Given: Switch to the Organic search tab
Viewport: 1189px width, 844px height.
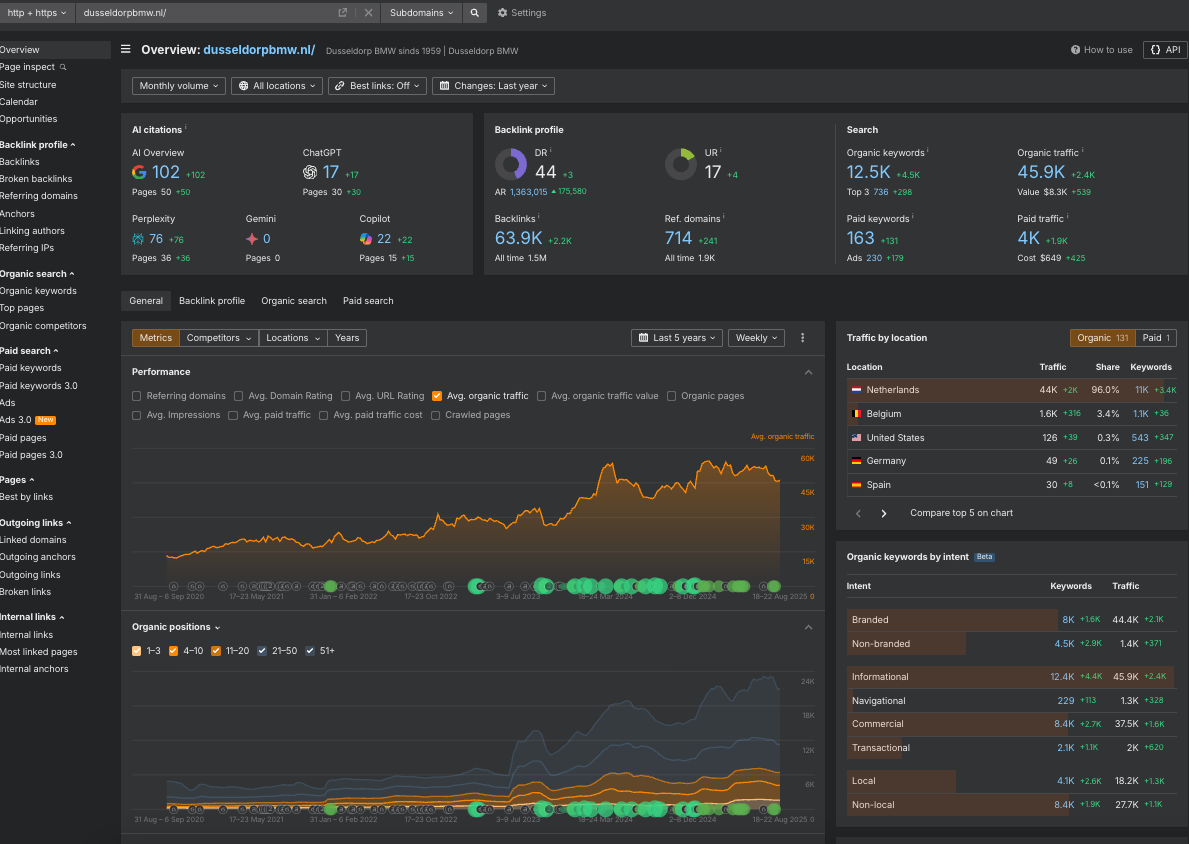Looking at the screenshot, I should [293, 301].
